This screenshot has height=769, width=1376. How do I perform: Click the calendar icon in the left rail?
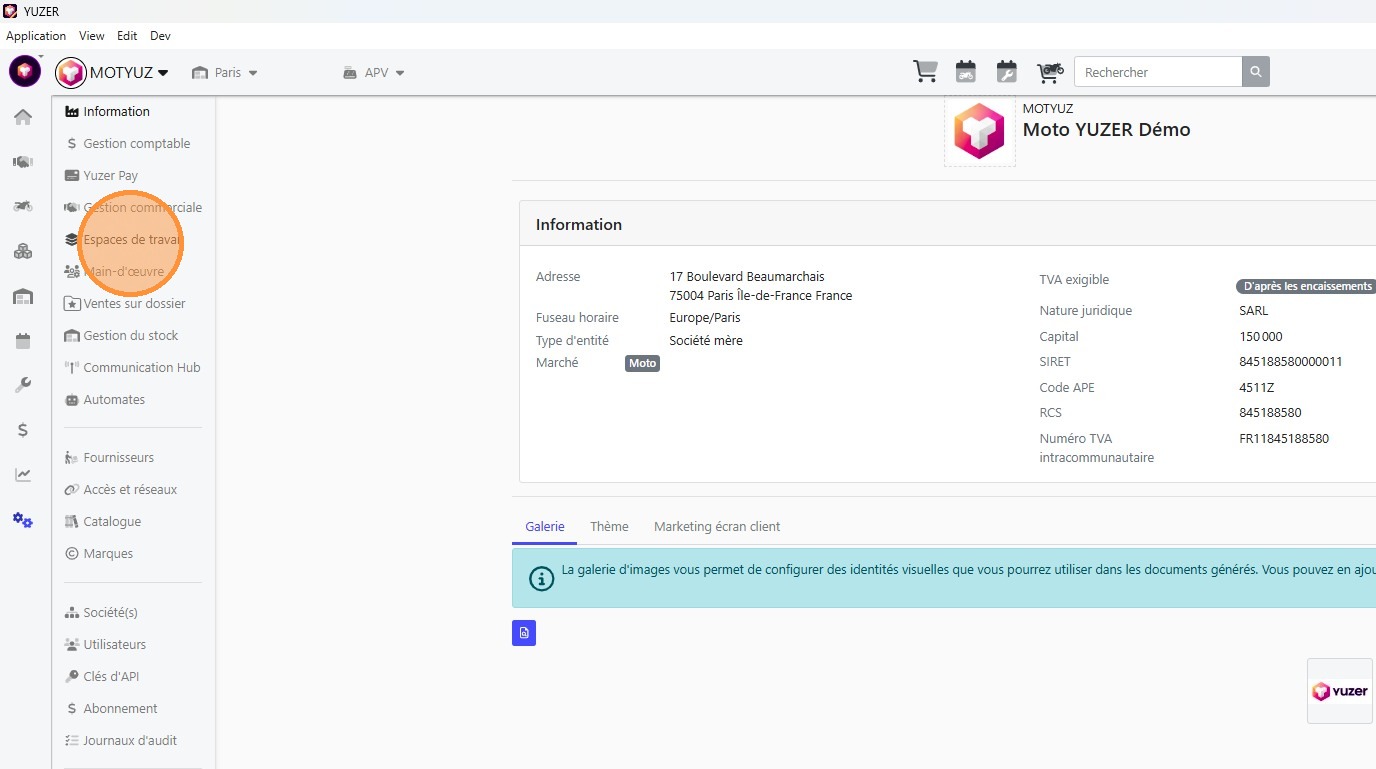click(23, 341)
